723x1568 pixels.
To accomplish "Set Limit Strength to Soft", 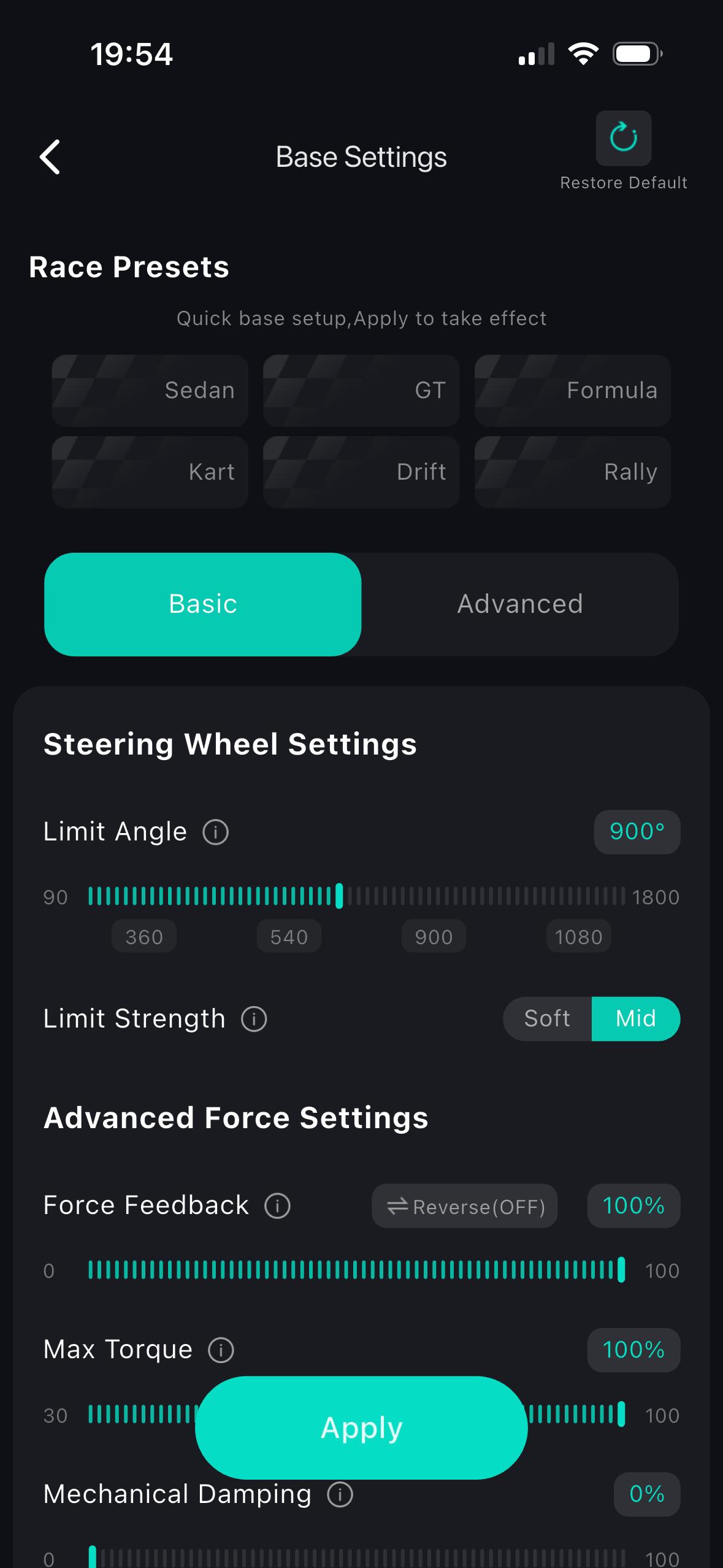I will (547, 1019).
